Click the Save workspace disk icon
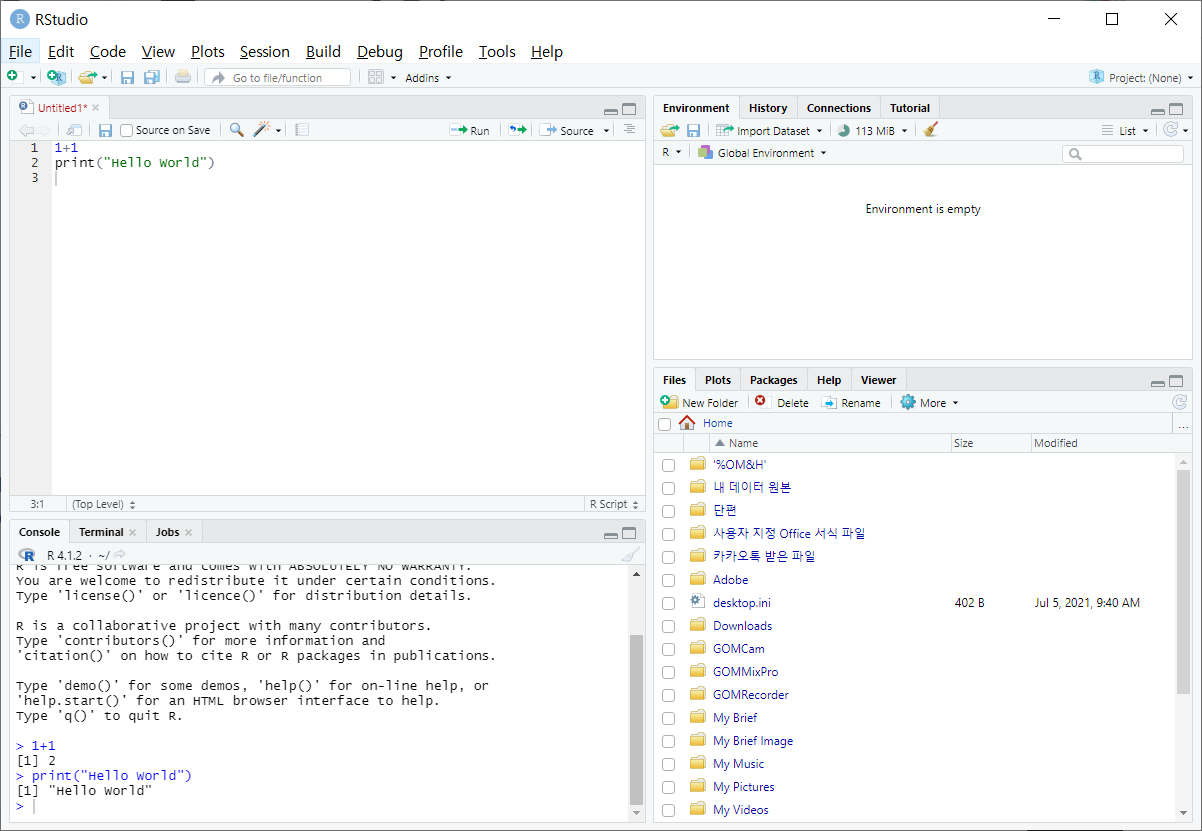The image size is (1202, 831). pyautogui.click(x=693, y=130)
